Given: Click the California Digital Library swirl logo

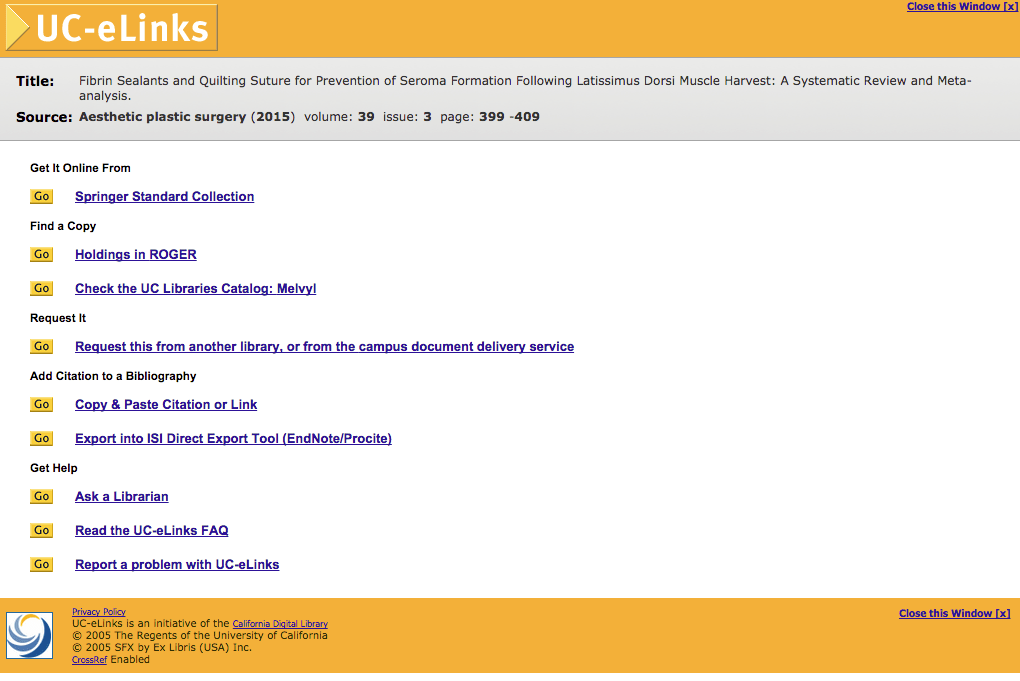Looking at the screenshot, I should 29,635.
